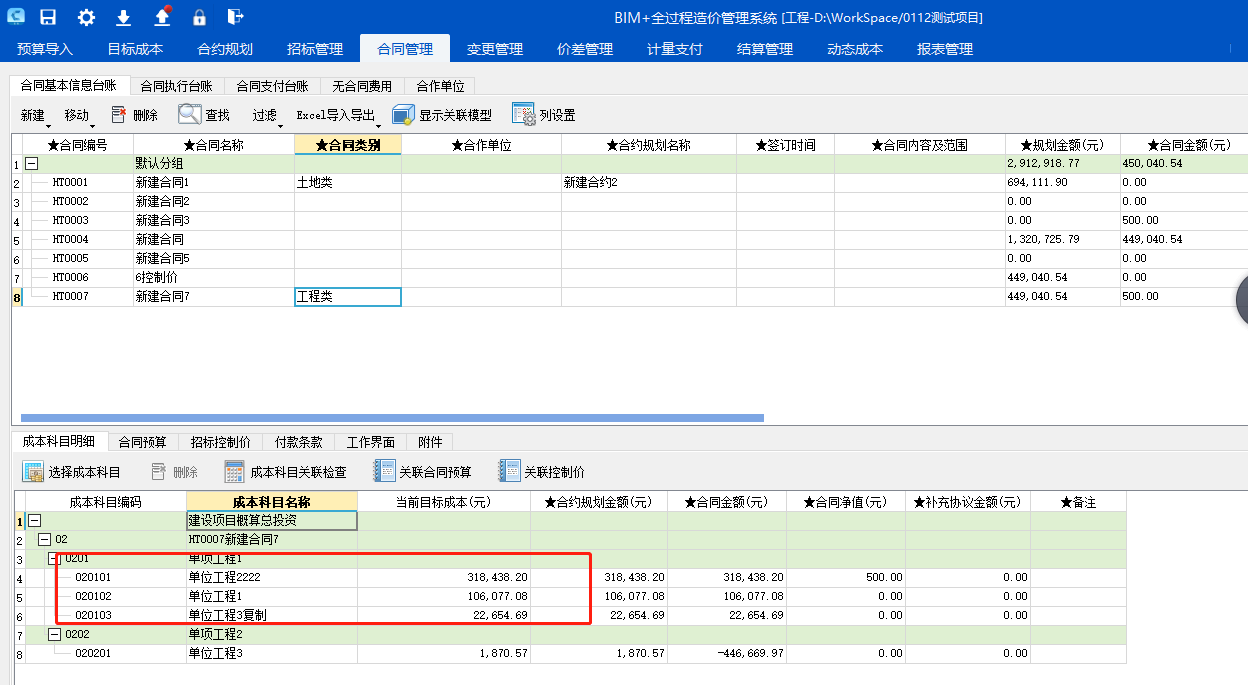Switch to the 目标成本 tab
This screenshot has height=685, width=1248.
[135, 49]
